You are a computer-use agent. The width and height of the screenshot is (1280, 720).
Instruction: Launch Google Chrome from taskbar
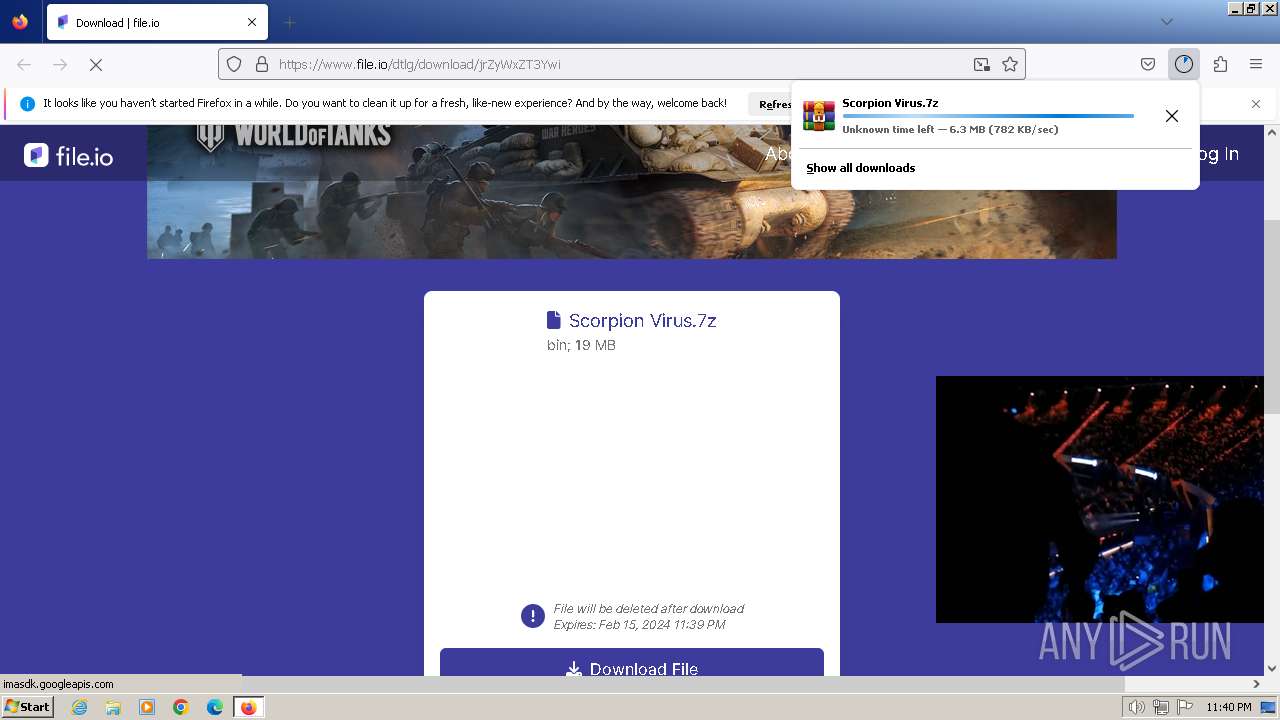coord(181,707)
